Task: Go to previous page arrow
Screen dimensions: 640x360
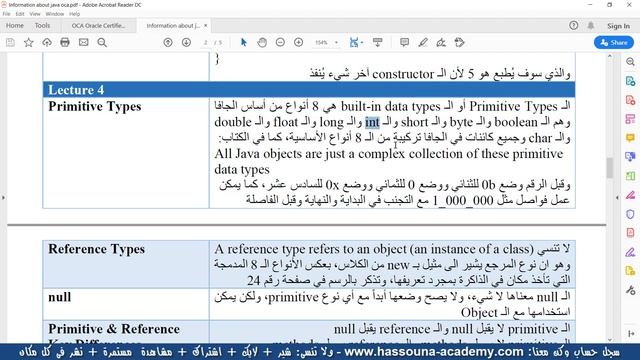Action: click(x=168, y=42)
